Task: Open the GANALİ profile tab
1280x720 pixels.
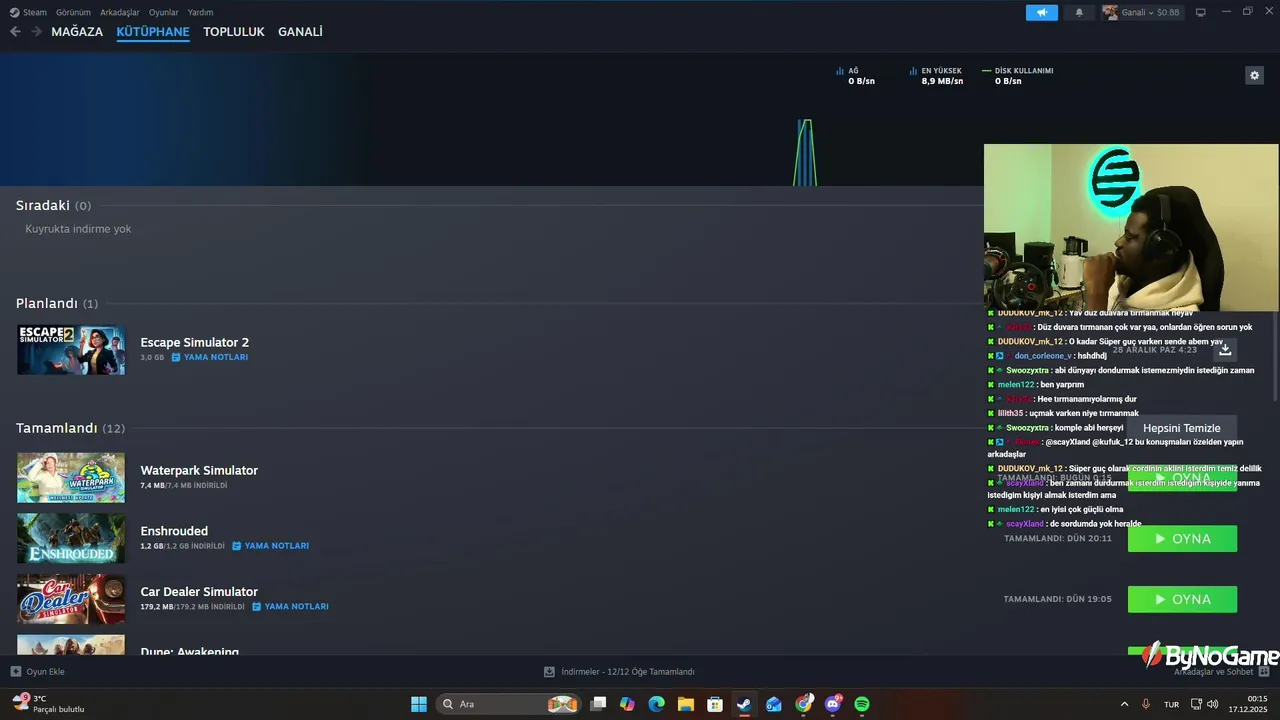Action: click(300, 32)
